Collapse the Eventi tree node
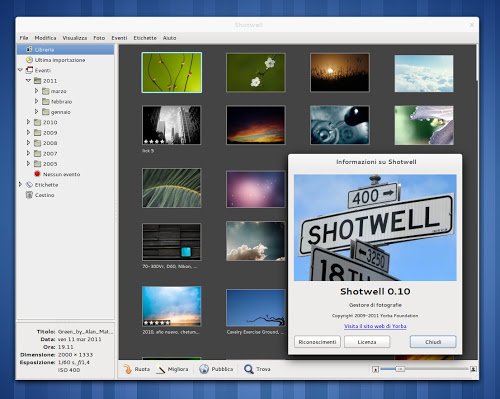 coord(20,70)
